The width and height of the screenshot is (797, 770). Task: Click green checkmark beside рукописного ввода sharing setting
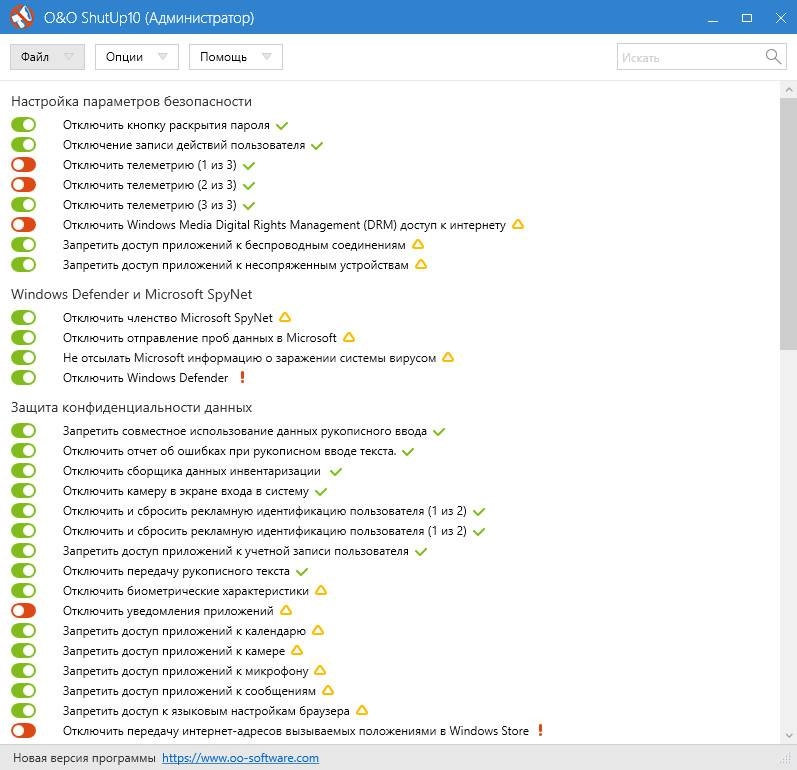coord(439,432)
